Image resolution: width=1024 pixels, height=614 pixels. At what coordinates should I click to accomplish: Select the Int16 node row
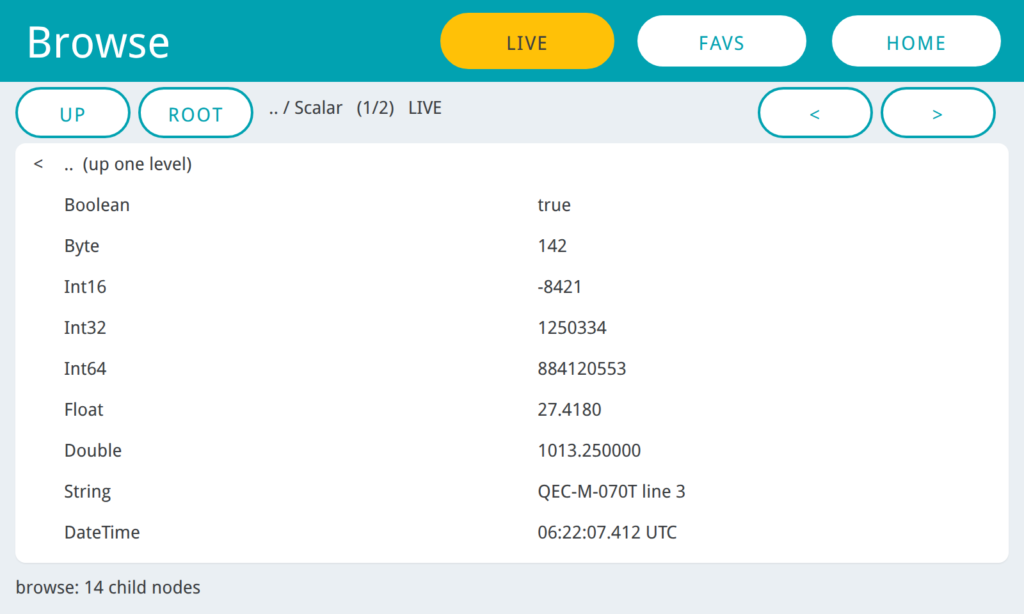coord(512,287)
